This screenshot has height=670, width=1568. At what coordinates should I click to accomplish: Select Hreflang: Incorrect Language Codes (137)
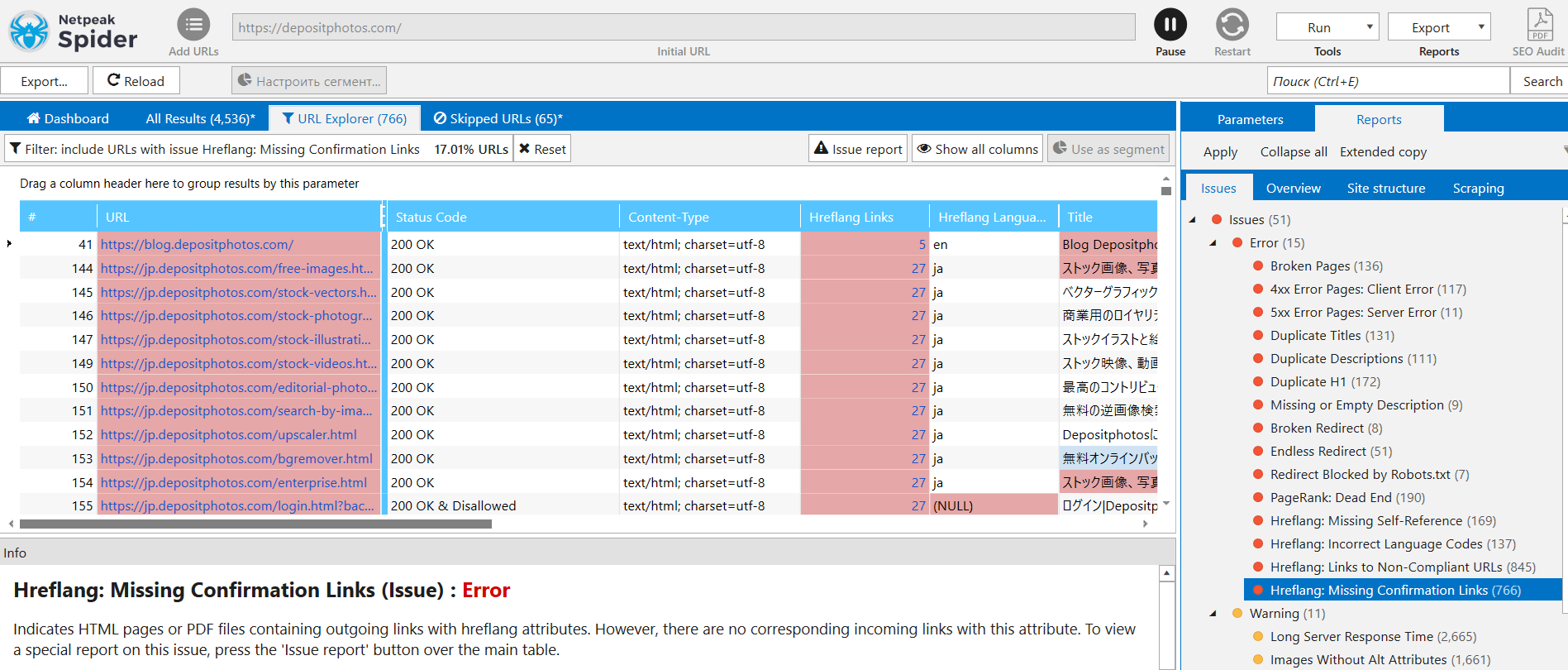click(1393, 544)
